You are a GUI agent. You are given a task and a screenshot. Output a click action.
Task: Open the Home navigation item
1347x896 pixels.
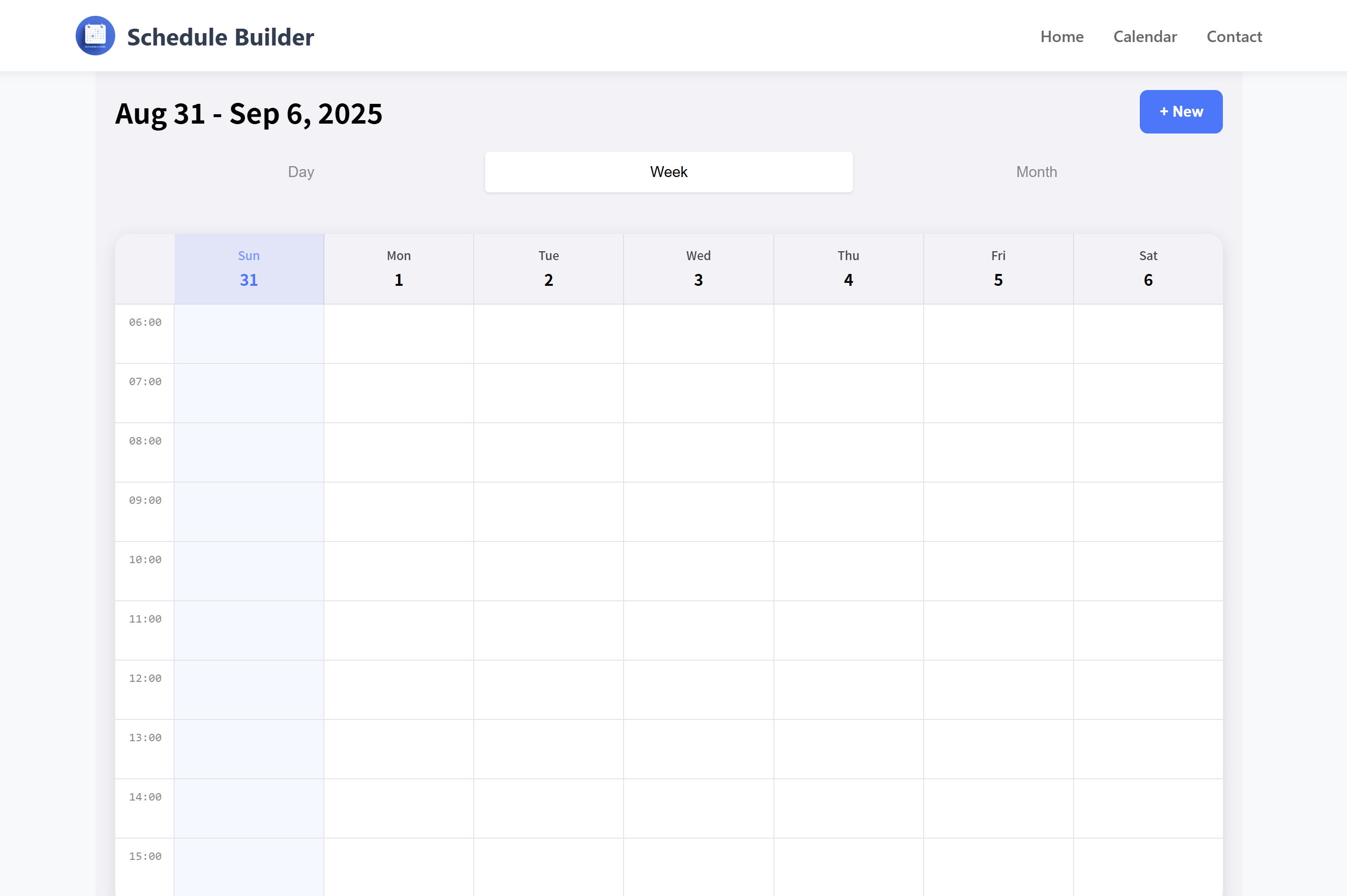pyautogui.click(x=1061, y=36)
